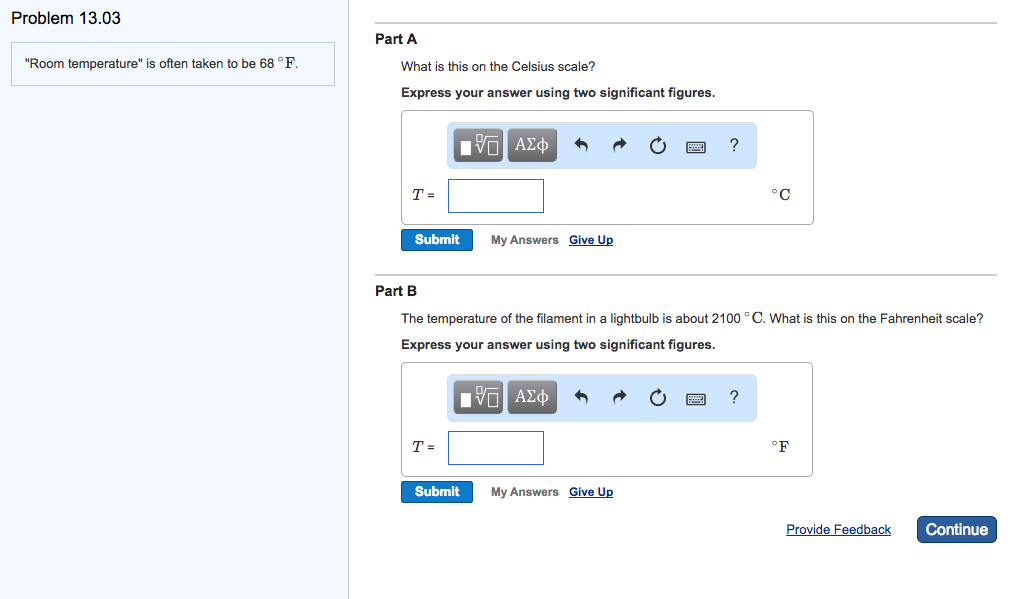Open the keyboard shortcuts icon in Part A
The image size is (1012, 599).
pos(696,144)
